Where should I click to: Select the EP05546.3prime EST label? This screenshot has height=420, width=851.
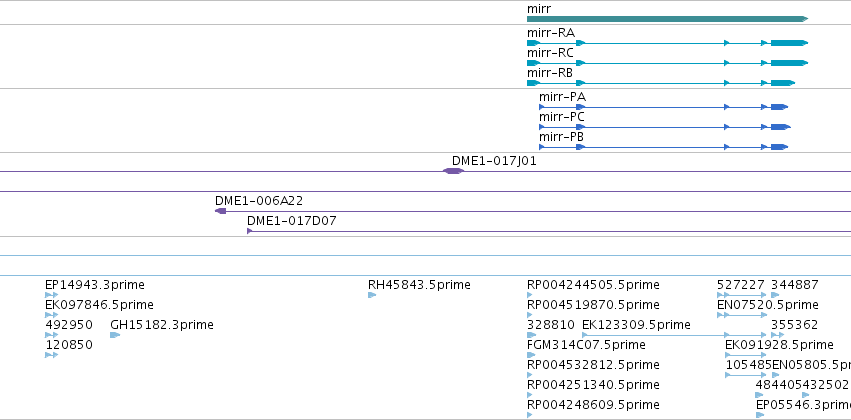803,405
